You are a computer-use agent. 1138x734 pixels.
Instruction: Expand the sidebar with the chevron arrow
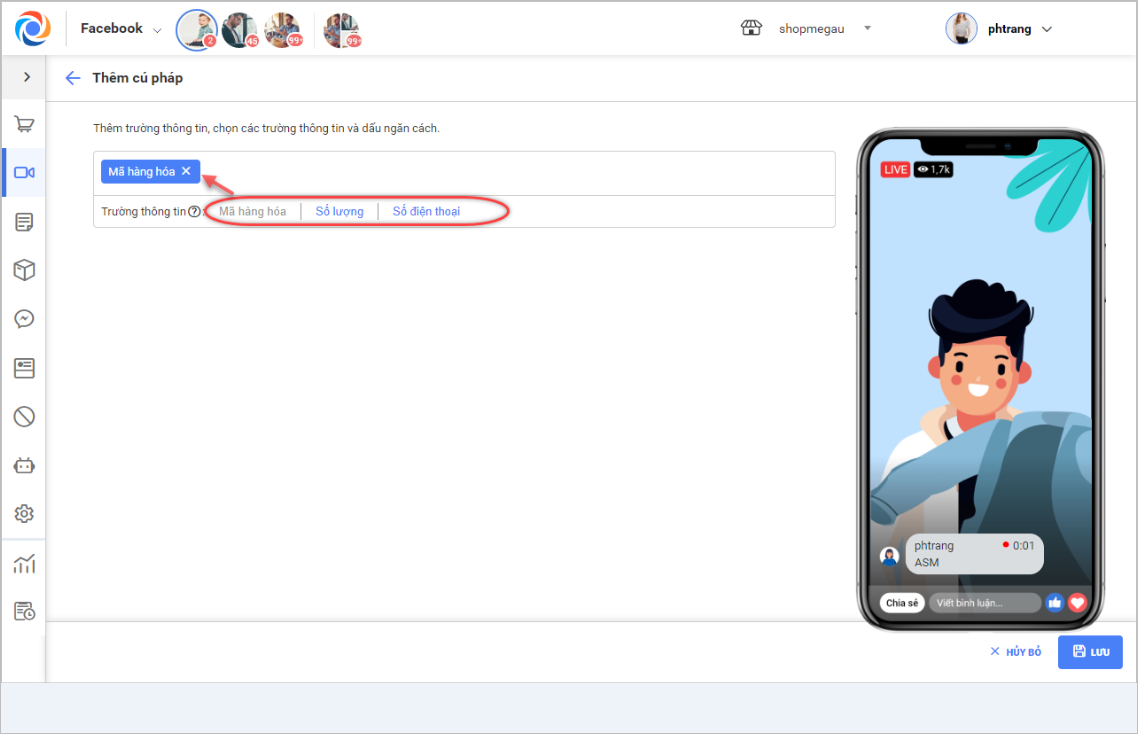pyautogui.click(x=27, y=76)
